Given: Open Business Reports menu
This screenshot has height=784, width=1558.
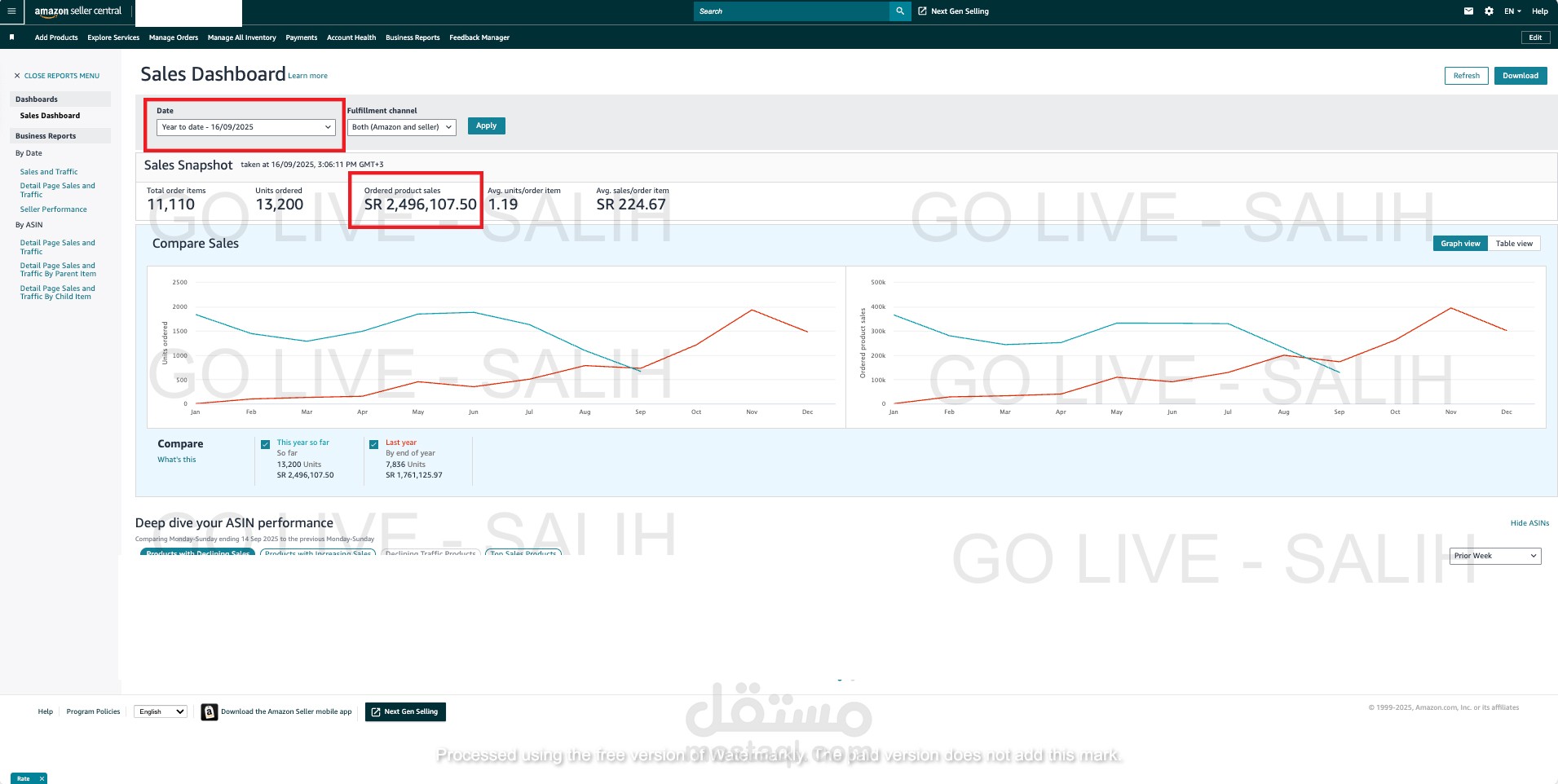Looking at the screenshot, I should pos(413,37).
